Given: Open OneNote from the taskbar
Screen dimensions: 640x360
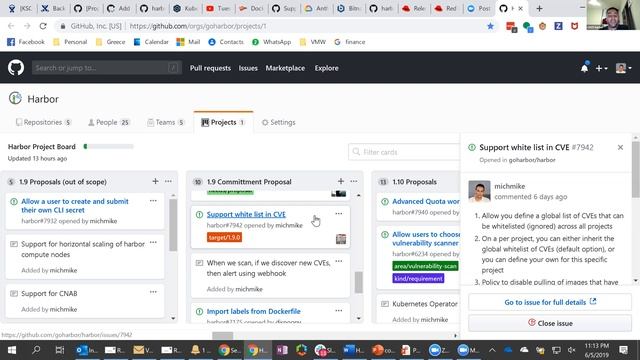Looking at the screenshot, I should 282,350.
